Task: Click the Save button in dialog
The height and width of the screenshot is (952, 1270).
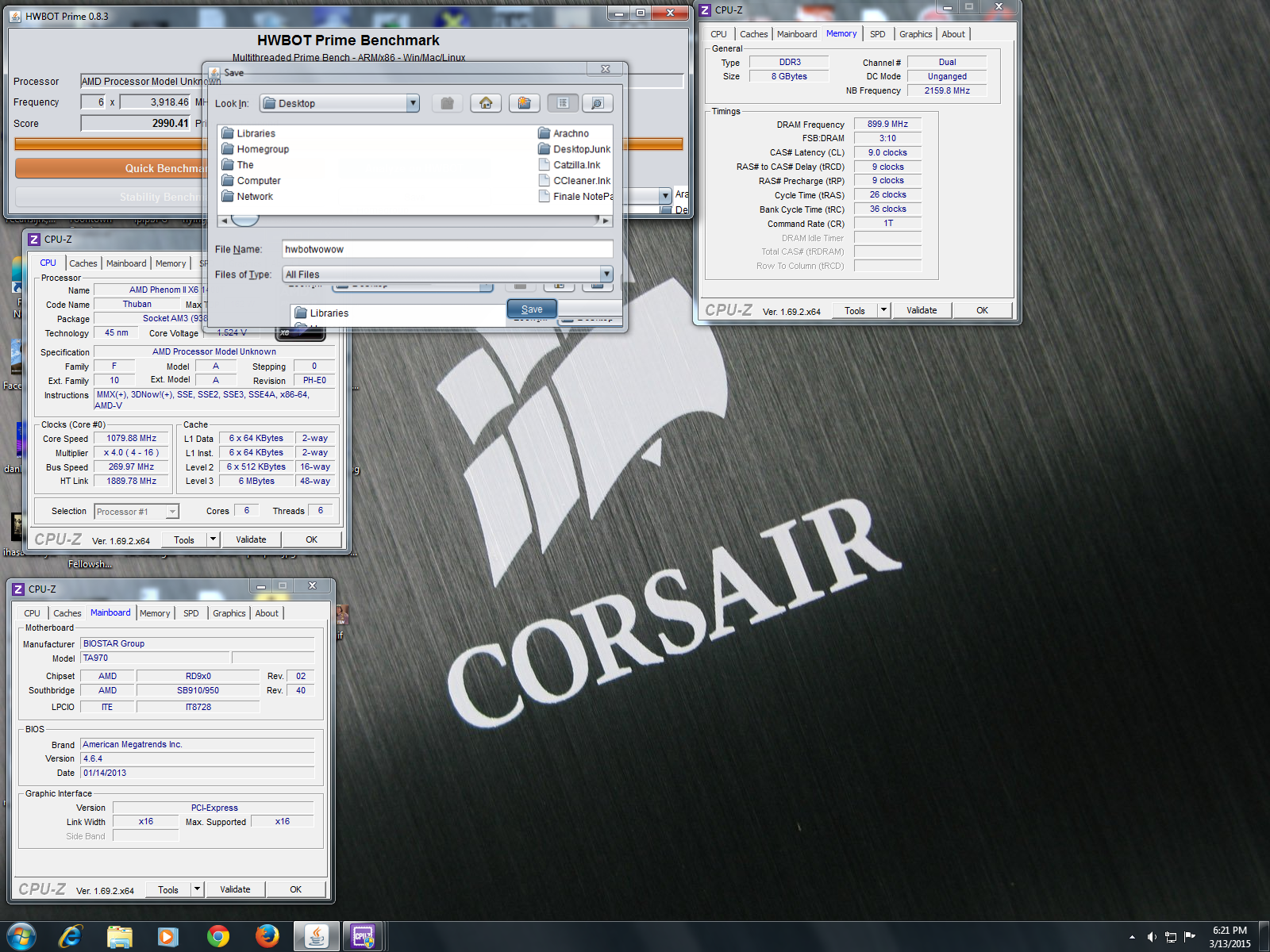Action: coord(532,309)
